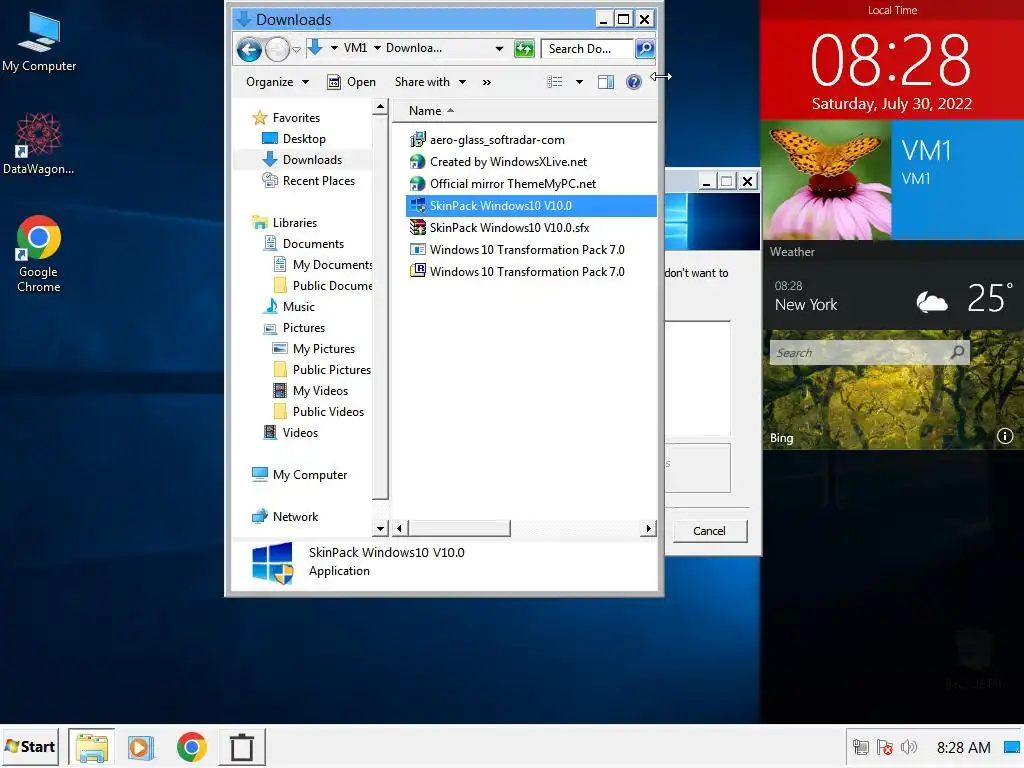Click the Back navigation arrow in Downloads window
The width and height of the screenshot is (1024, 768).
(x=249, y=49)
